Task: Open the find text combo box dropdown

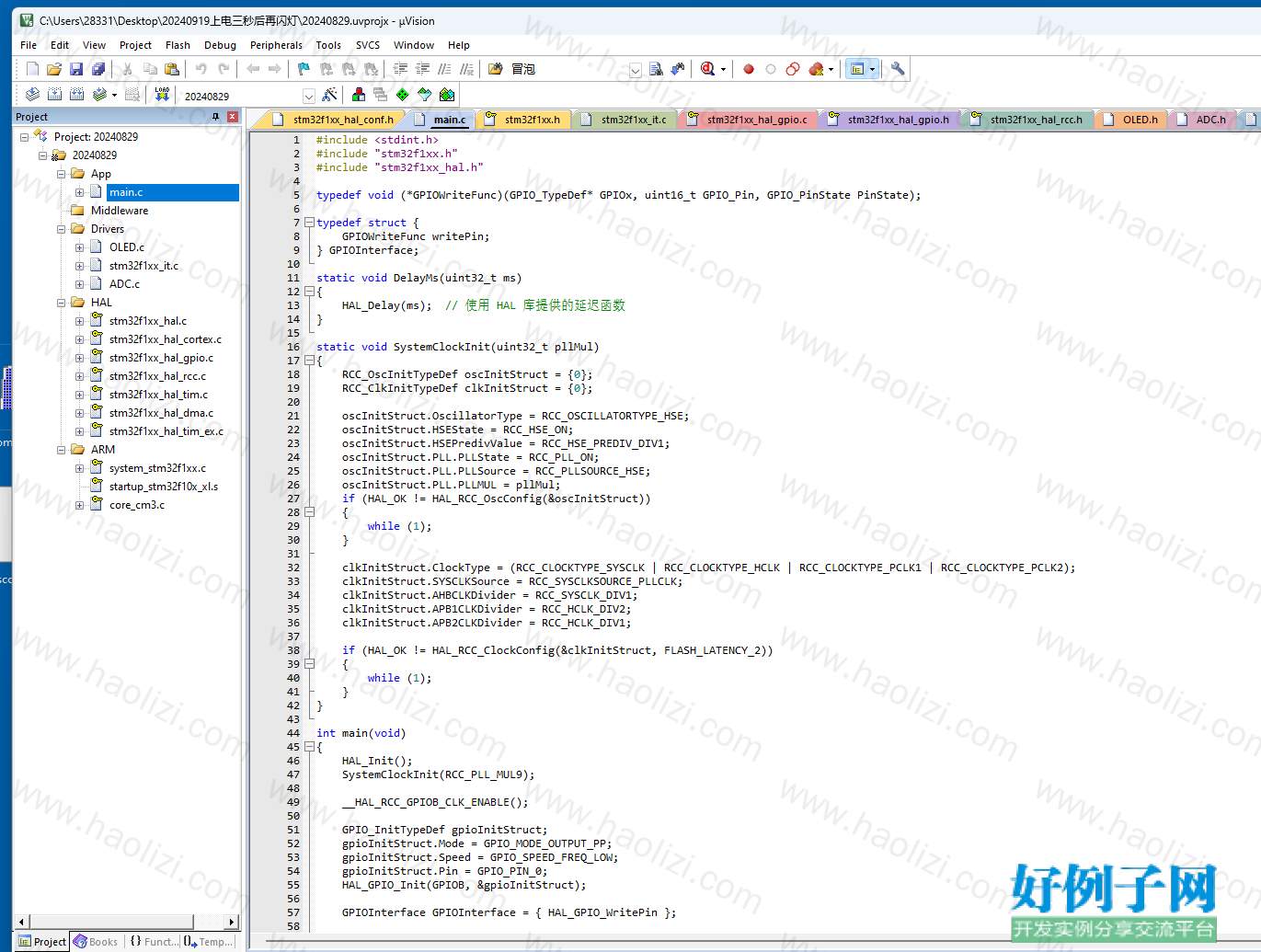Action: coord(636,70)
